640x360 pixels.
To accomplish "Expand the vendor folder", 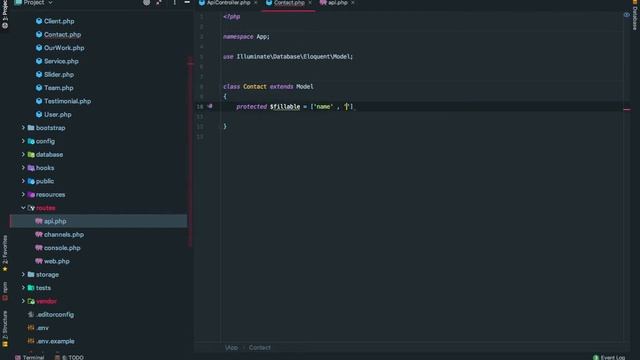I will click(x=23, y=301).
